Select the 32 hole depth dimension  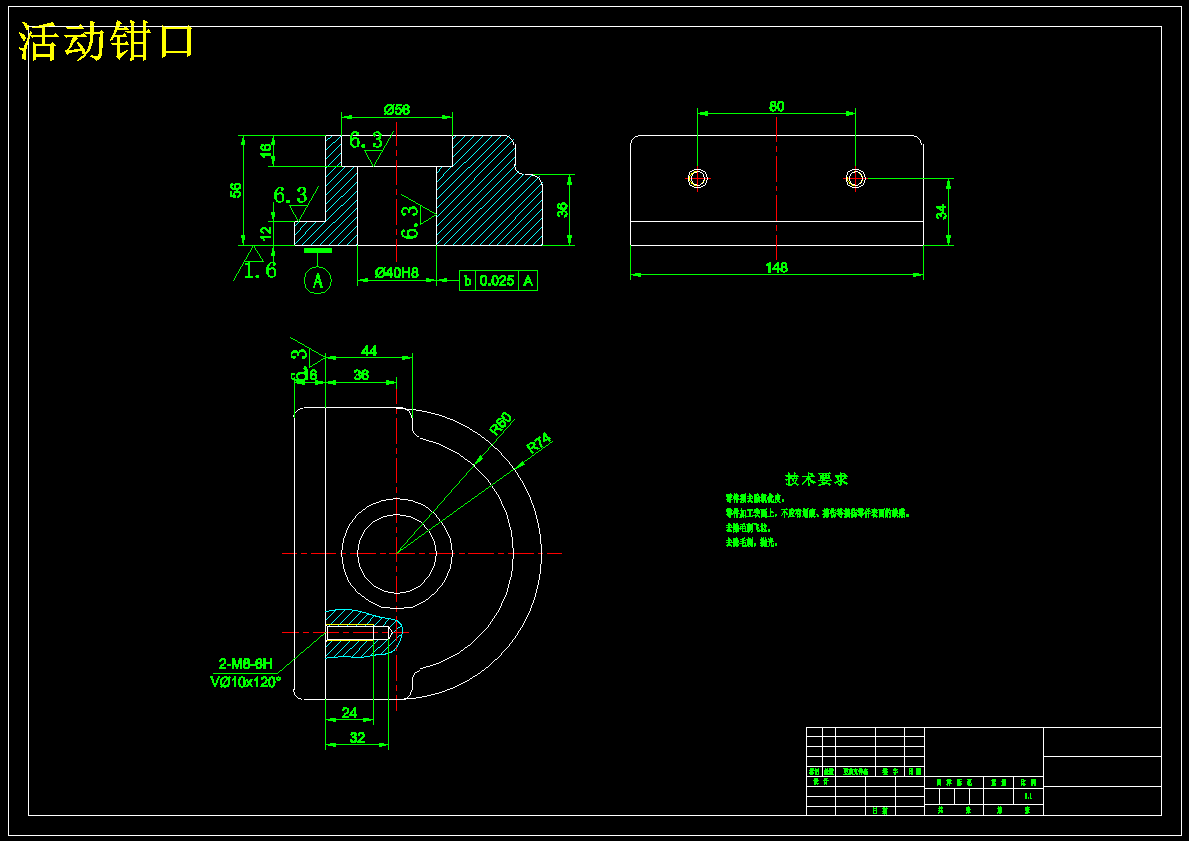357,737
